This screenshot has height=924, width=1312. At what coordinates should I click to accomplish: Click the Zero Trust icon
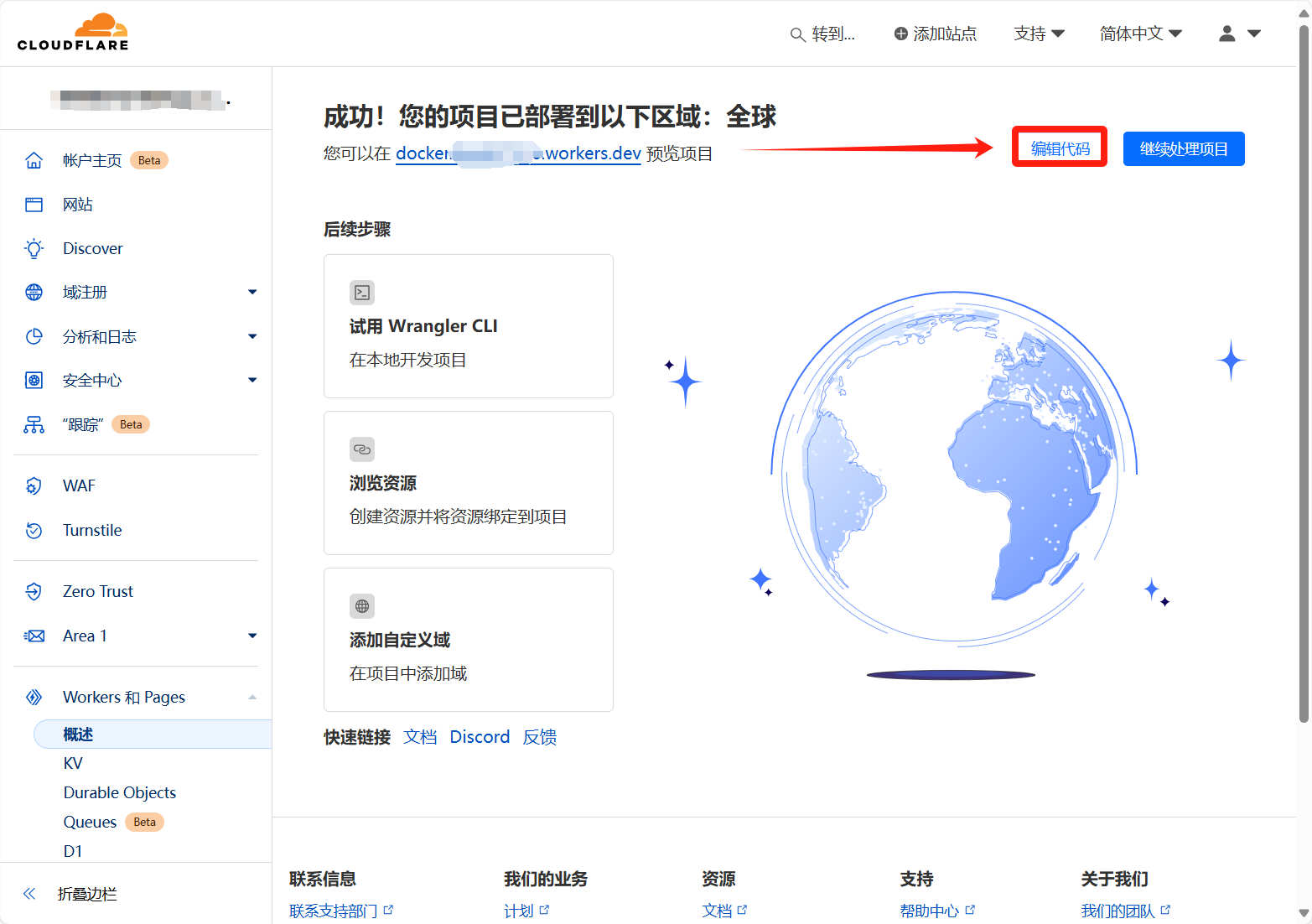(x=34, y=592)
